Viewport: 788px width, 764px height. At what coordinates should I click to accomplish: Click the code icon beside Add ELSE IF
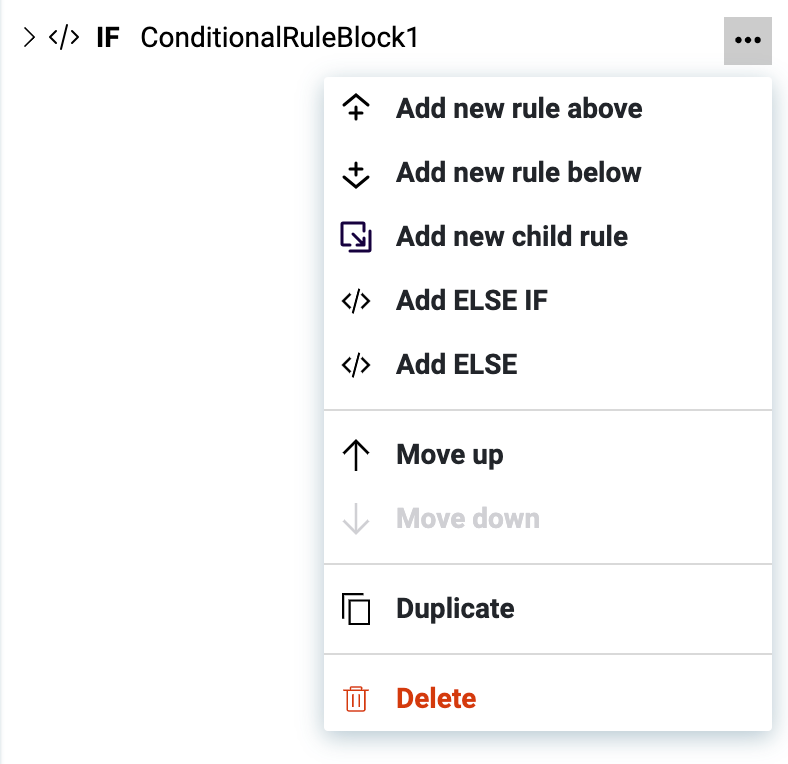pos(356,301)
